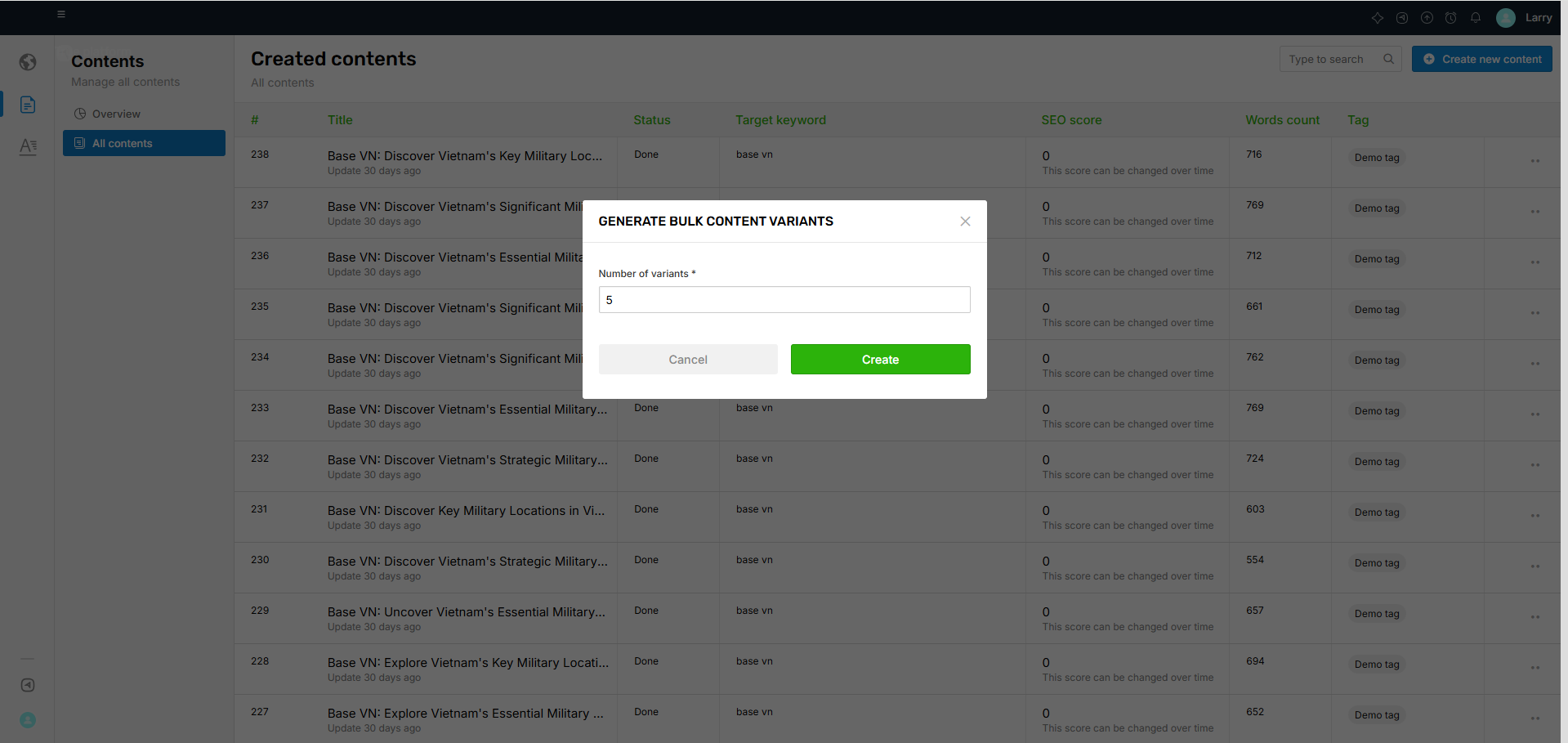Go to the Overview menu item
The height and width of the screenshot is (743, 1568).
point(116,114)
